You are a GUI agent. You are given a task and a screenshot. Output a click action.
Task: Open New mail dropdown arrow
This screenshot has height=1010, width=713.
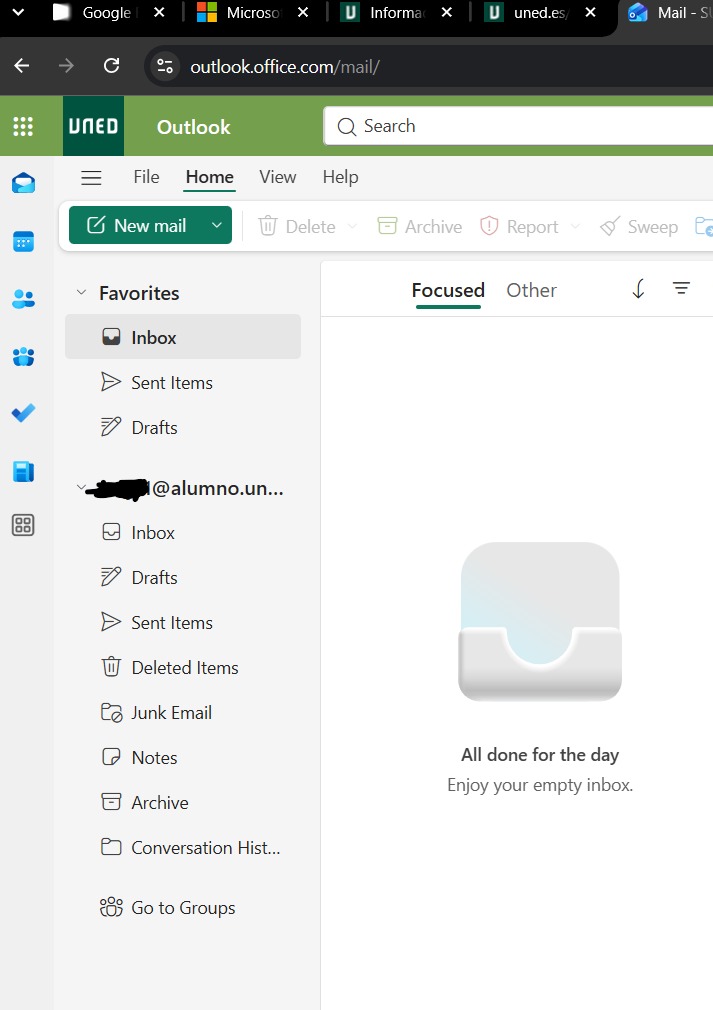[x=217, y=225]
